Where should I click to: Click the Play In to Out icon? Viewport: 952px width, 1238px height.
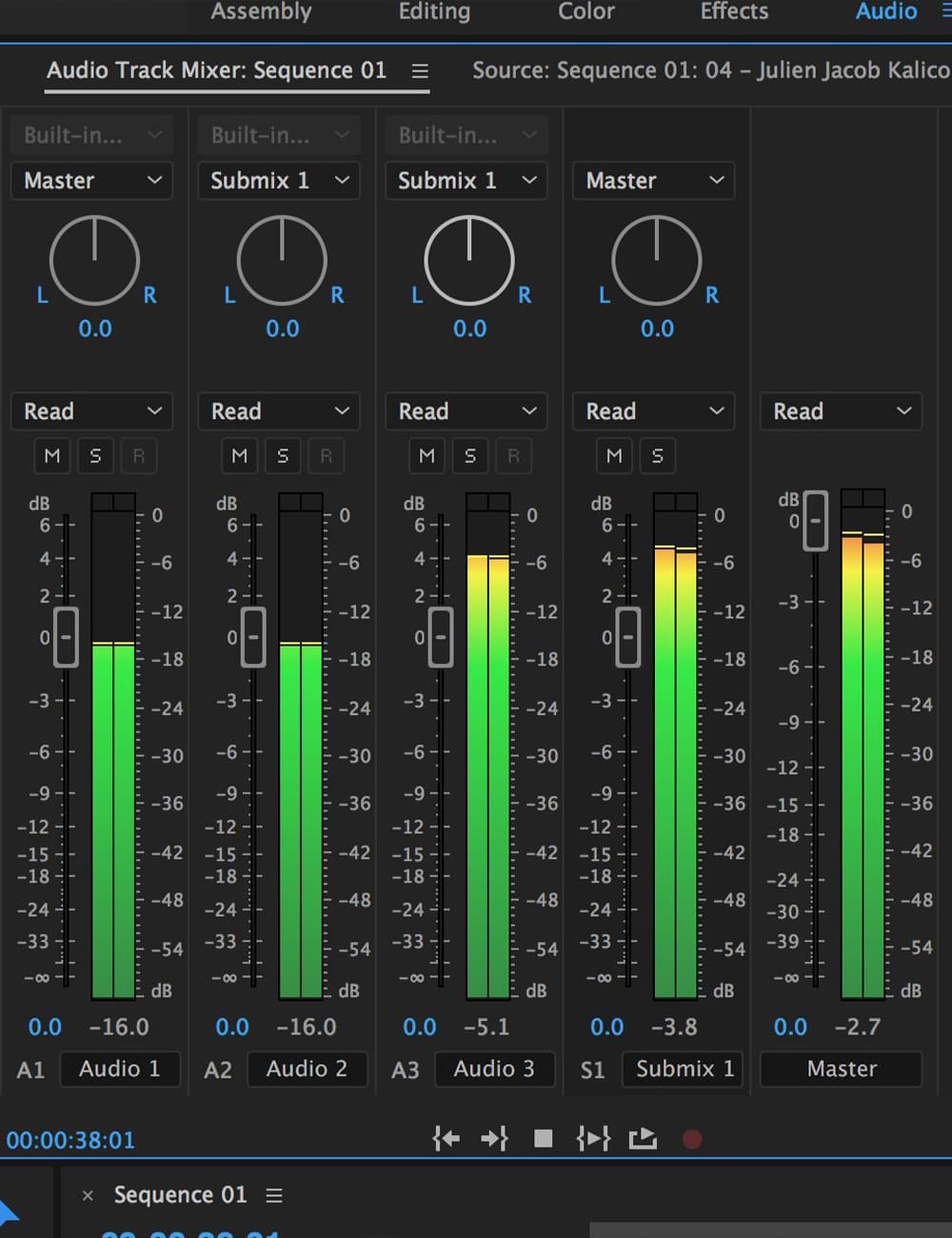593,1138
